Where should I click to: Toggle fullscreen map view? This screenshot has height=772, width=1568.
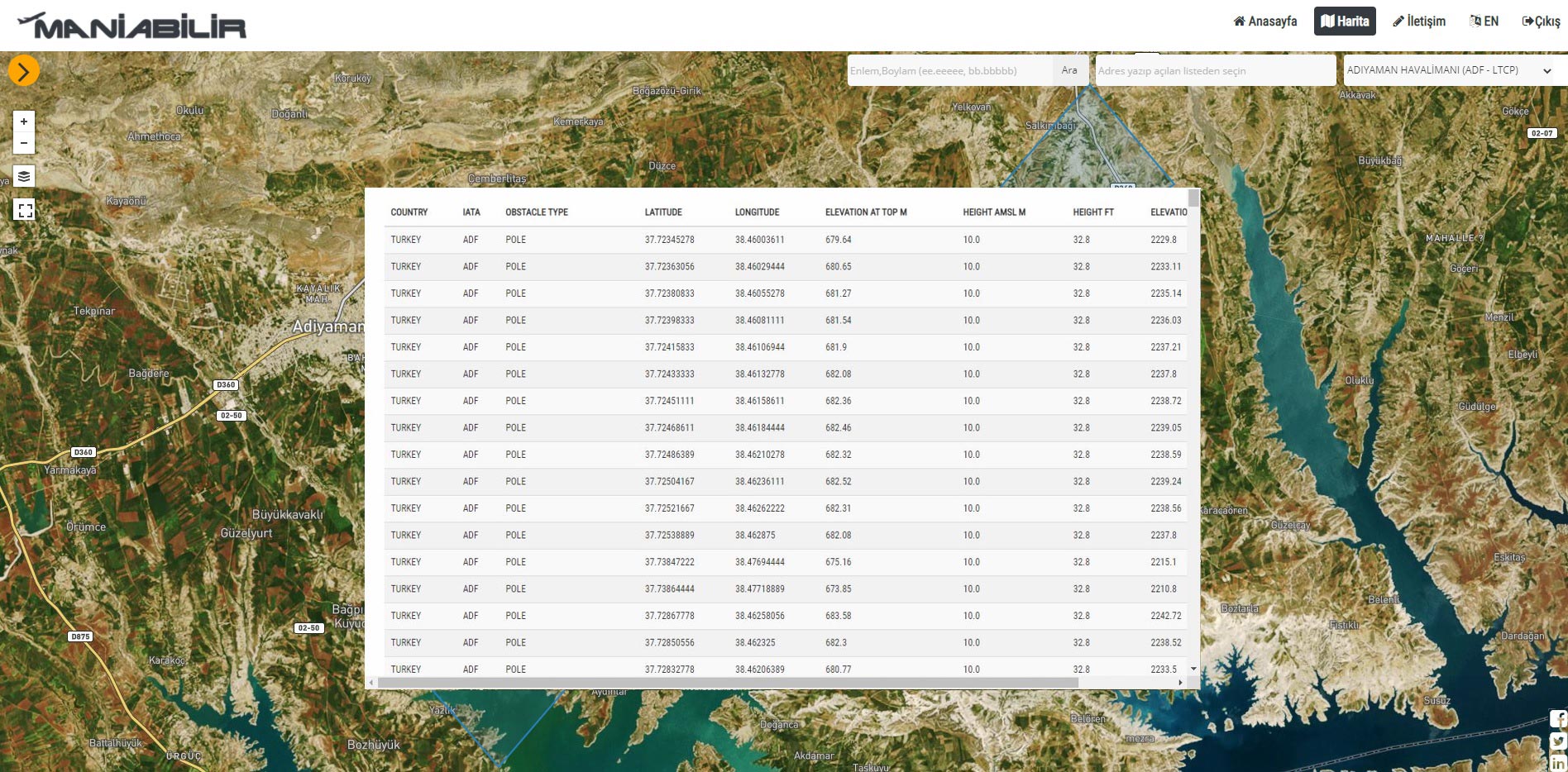click(x=25, y=211)
